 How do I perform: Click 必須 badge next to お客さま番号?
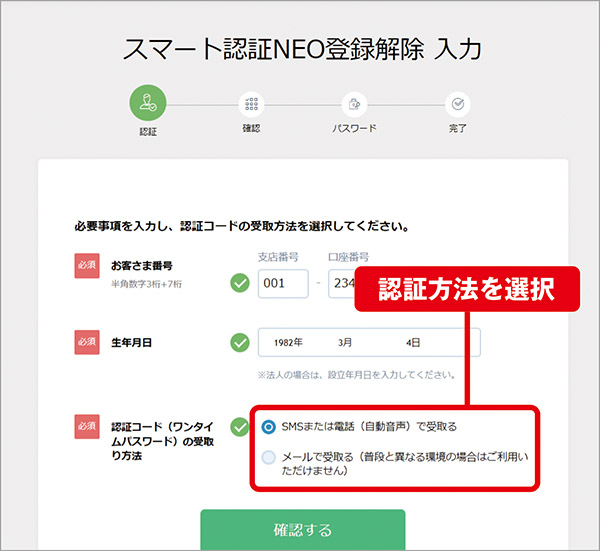(x=87, y=266)
